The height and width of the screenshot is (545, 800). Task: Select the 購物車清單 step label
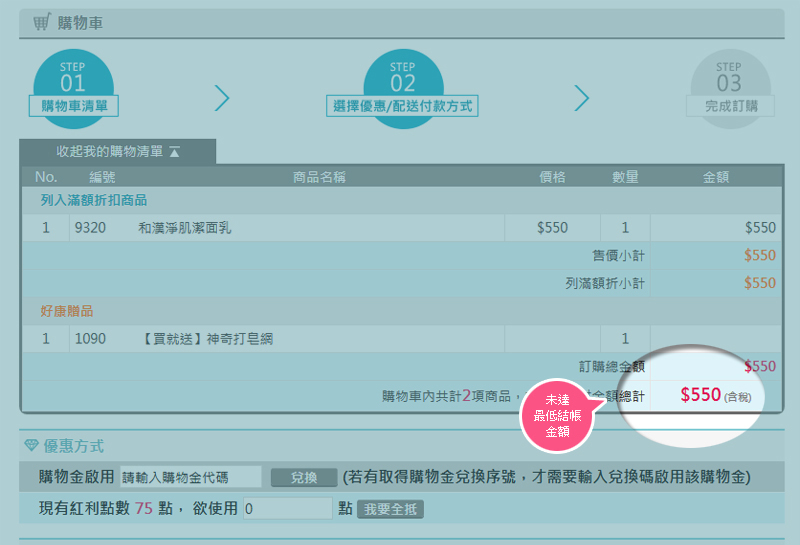click(74, 106)
